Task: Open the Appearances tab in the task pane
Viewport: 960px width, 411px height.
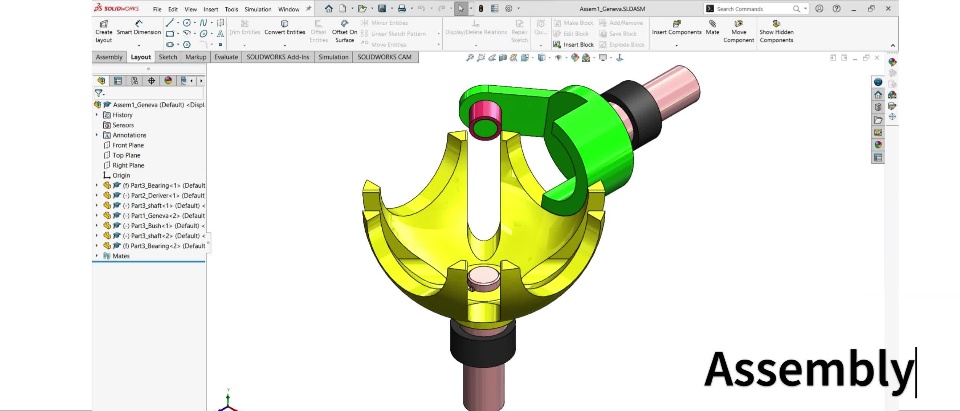Action: 878,145
